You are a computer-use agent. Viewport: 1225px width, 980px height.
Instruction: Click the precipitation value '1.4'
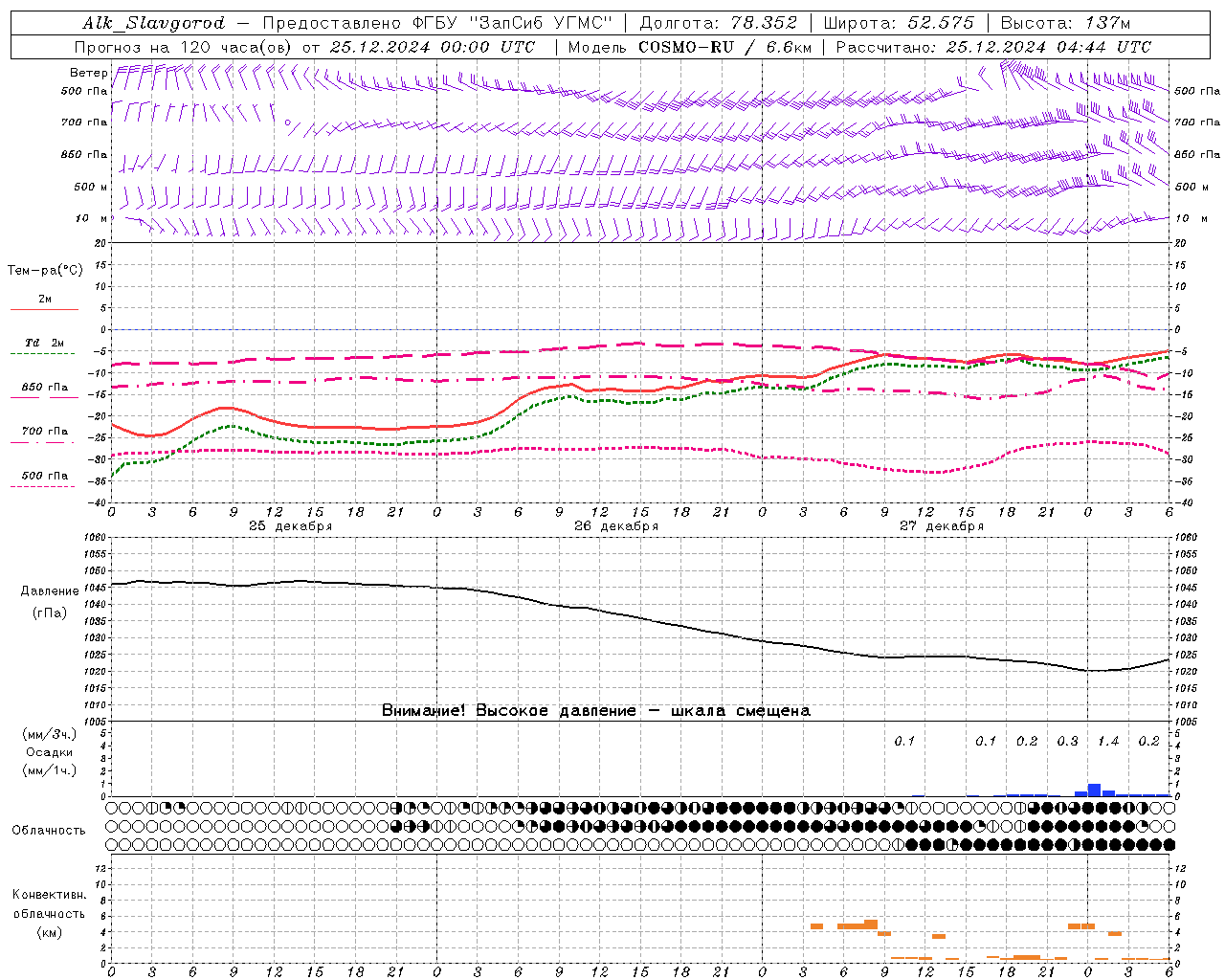click(1108, 741)
